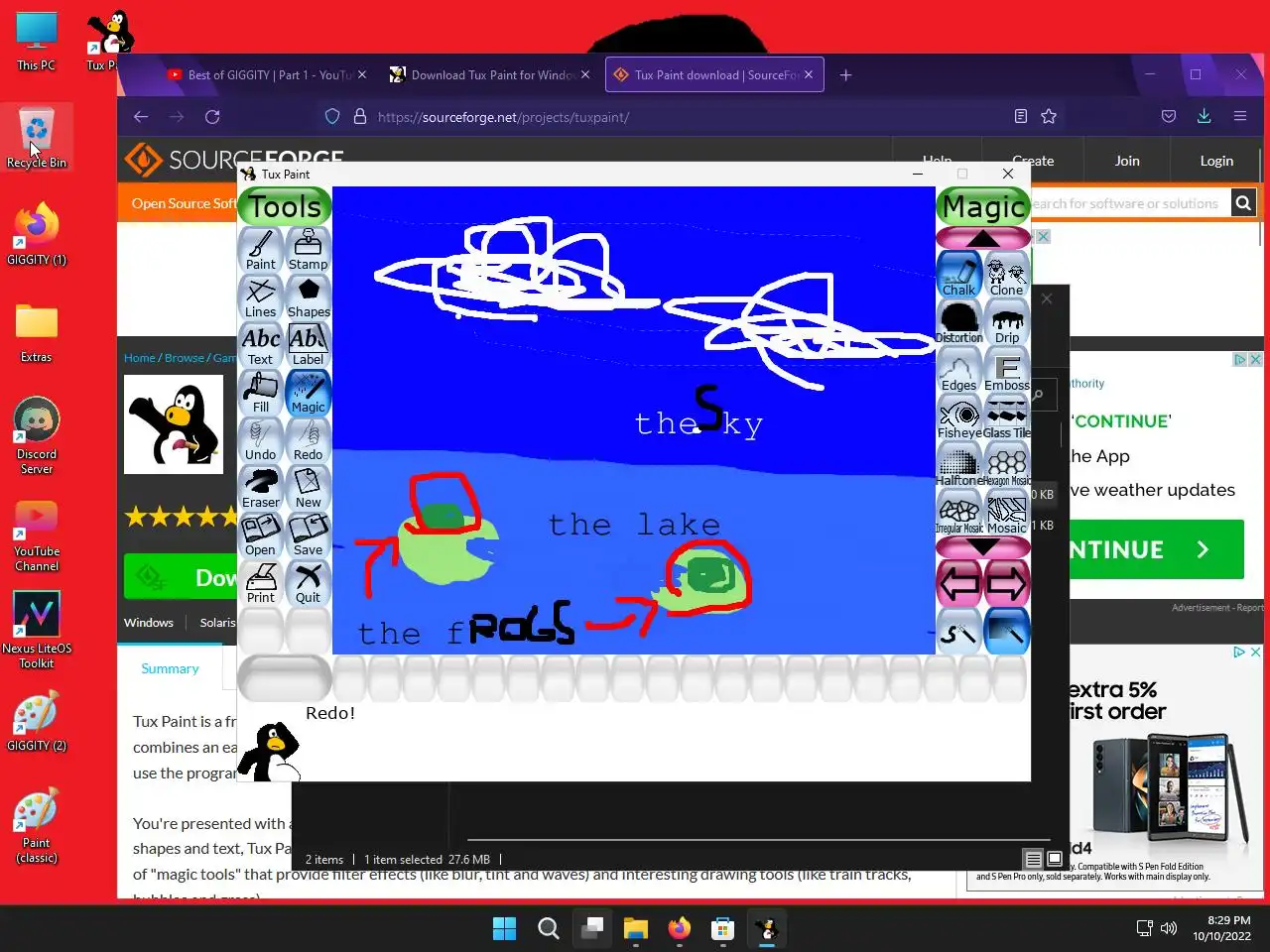Choose the Lines tool

coord(261,297)
